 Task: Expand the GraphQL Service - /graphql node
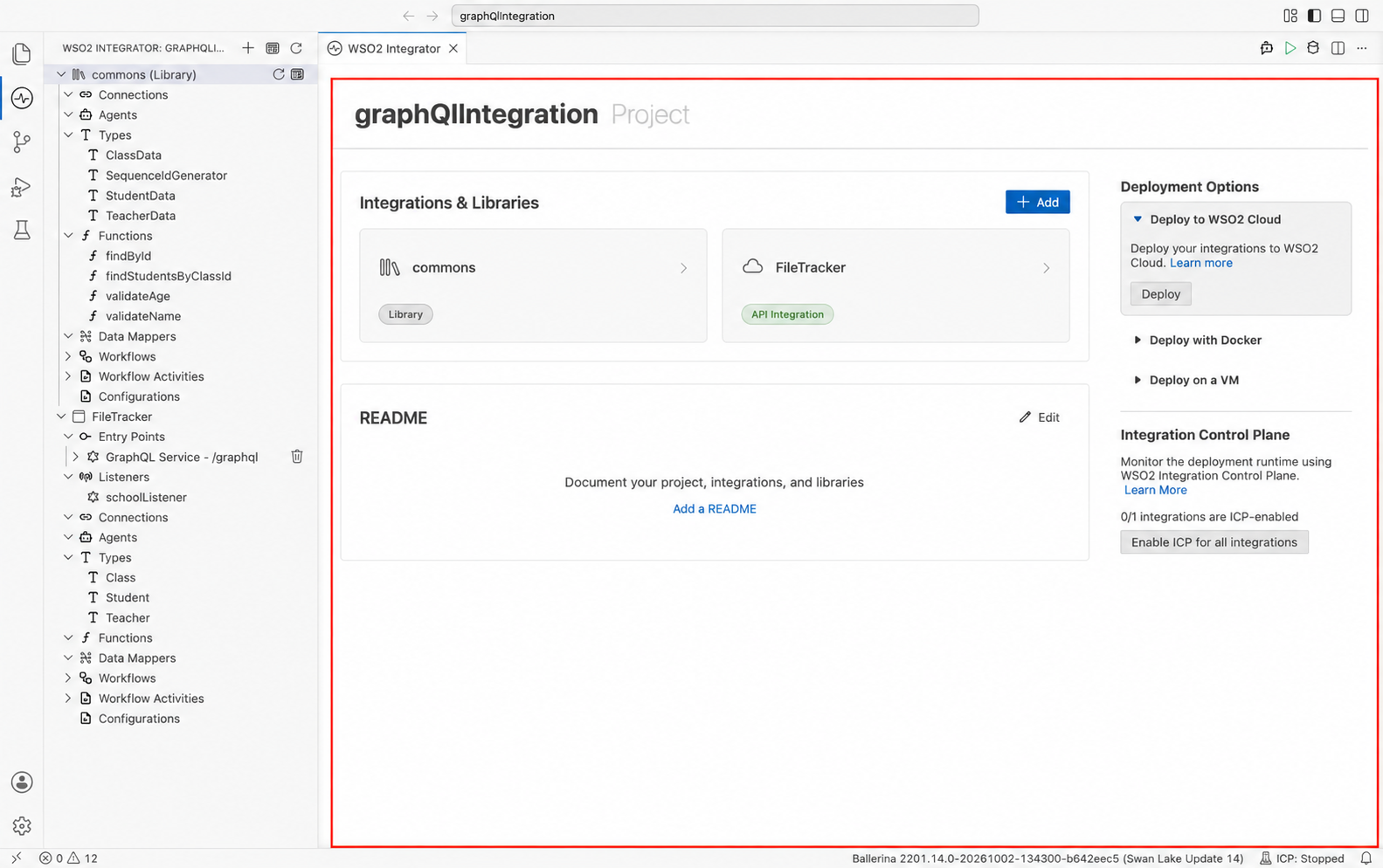tap(75, 457)
